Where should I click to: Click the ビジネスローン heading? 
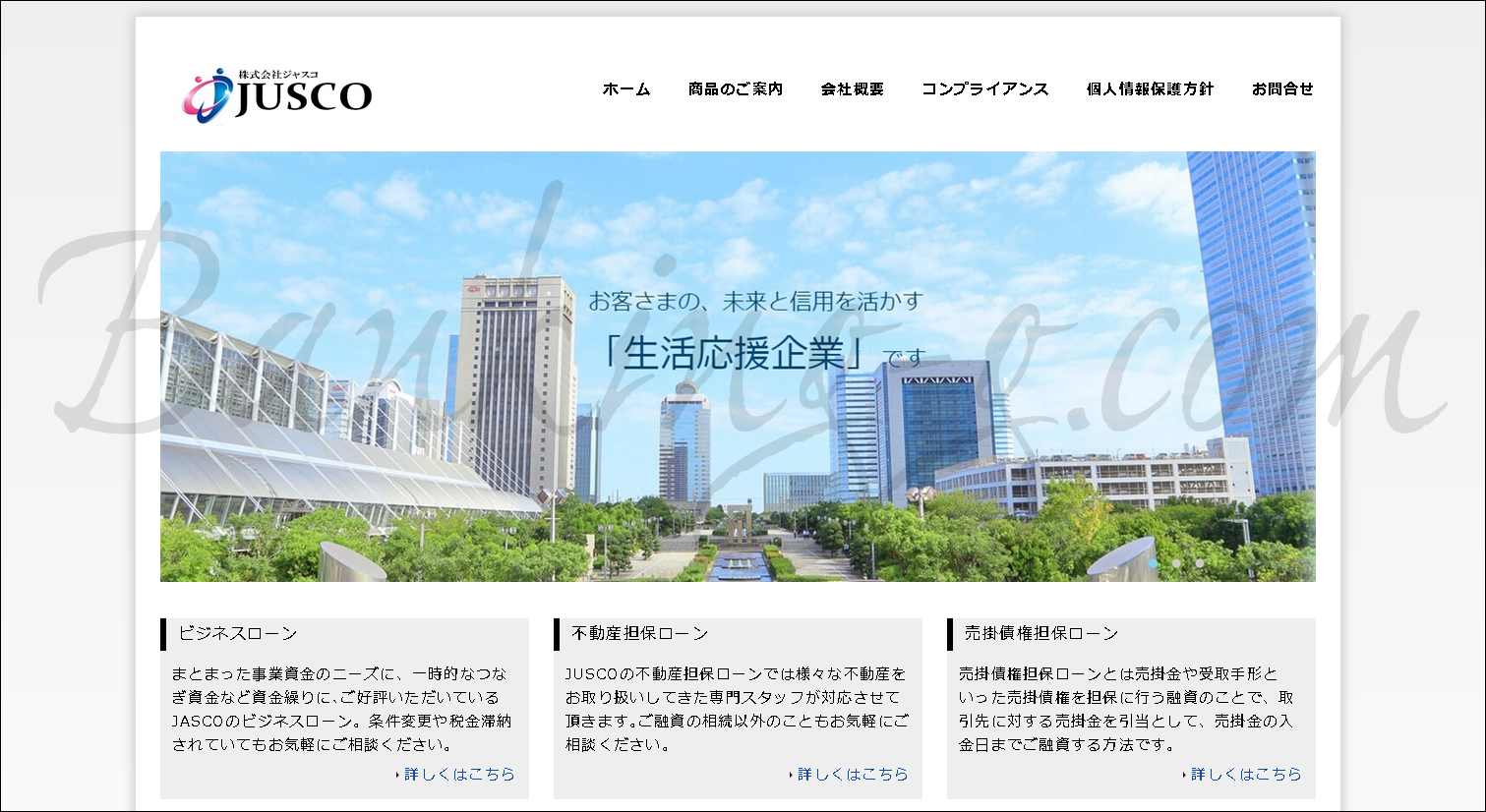coord(238,634)
